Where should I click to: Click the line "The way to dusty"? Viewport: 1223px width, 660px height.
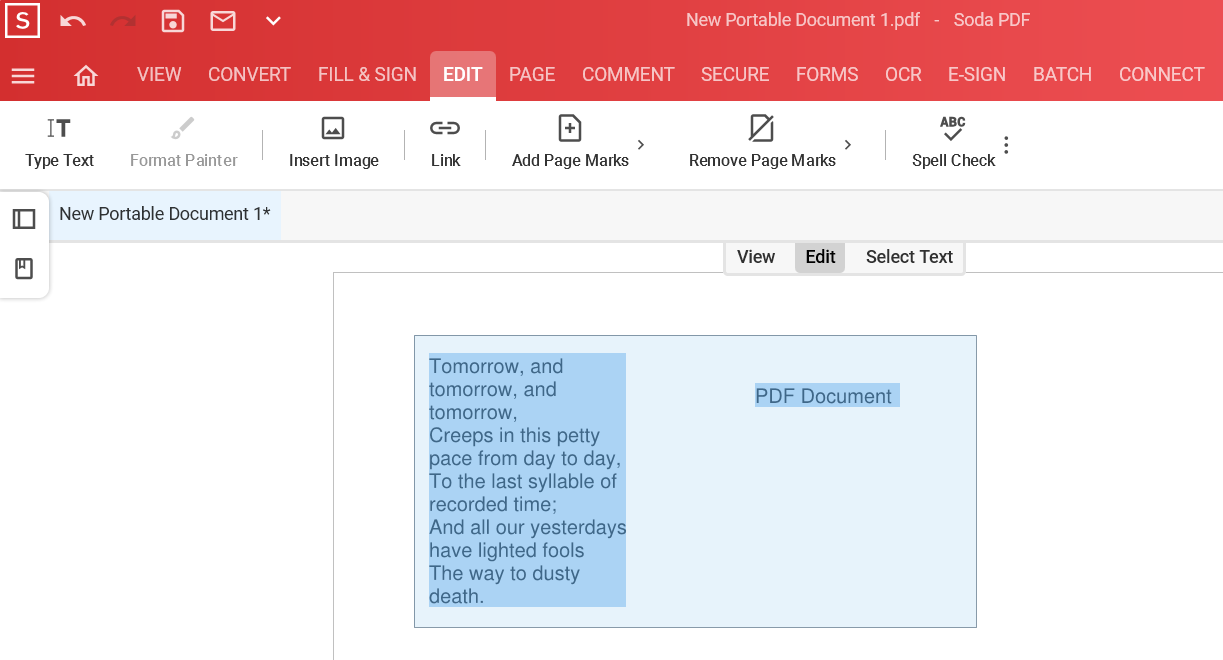tap(504, 574)
